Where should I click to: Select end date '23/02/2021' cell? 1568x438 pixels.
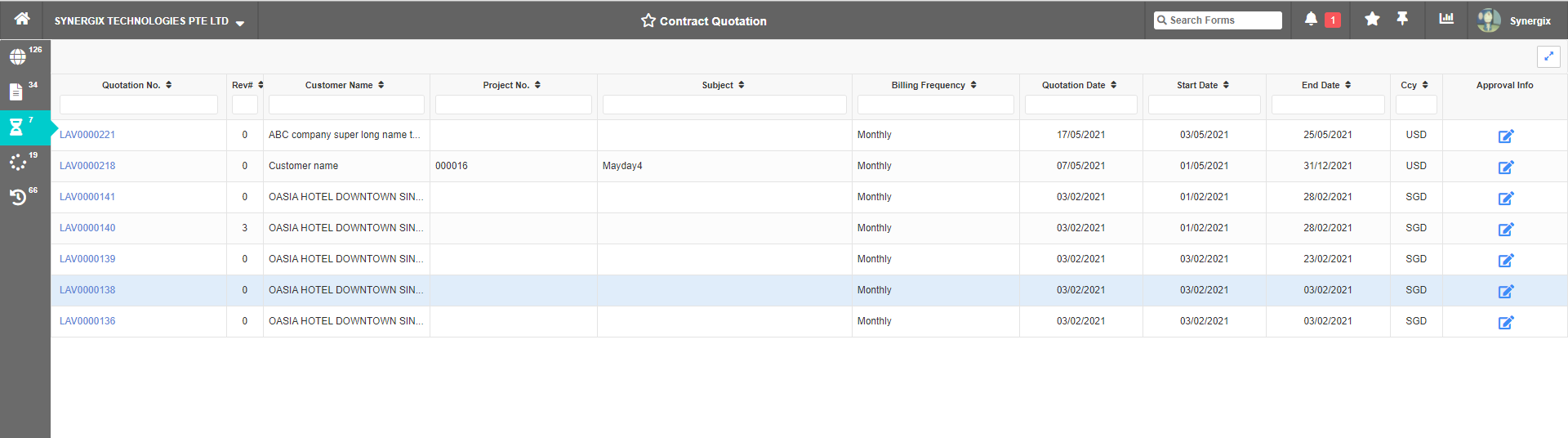click(1328, 259)
